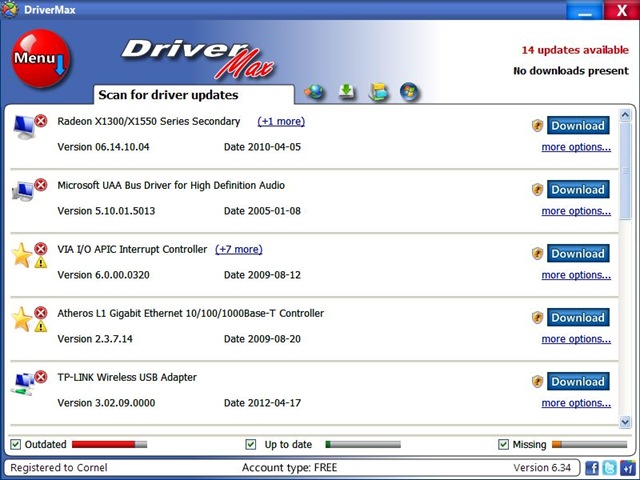Screen dimensions: 640x480
Task: Click shield icon beside TP-LINK Download
Action: tap(538, 382)
